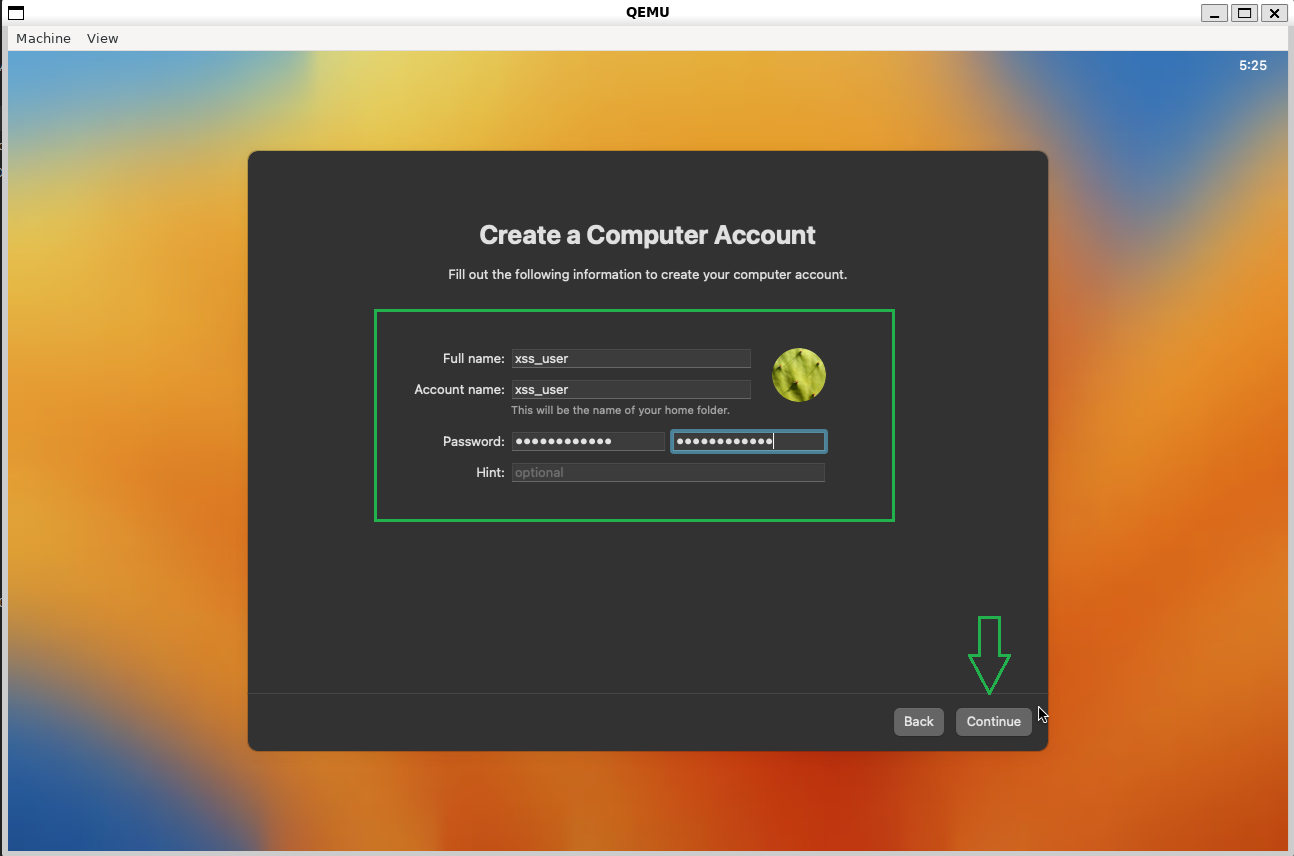Click the 'Password:' label

click(473, 441)
